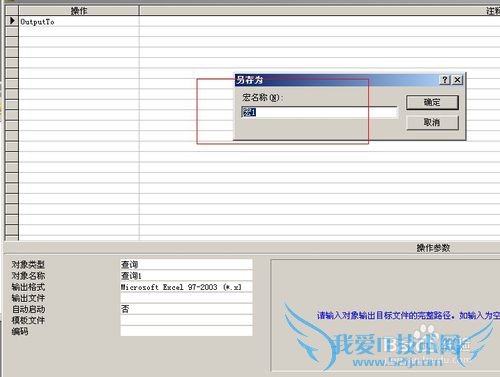The width and height of the screenshot is (500, 377).
Task: Click the empty 编码 field
Action: point(186,331)
